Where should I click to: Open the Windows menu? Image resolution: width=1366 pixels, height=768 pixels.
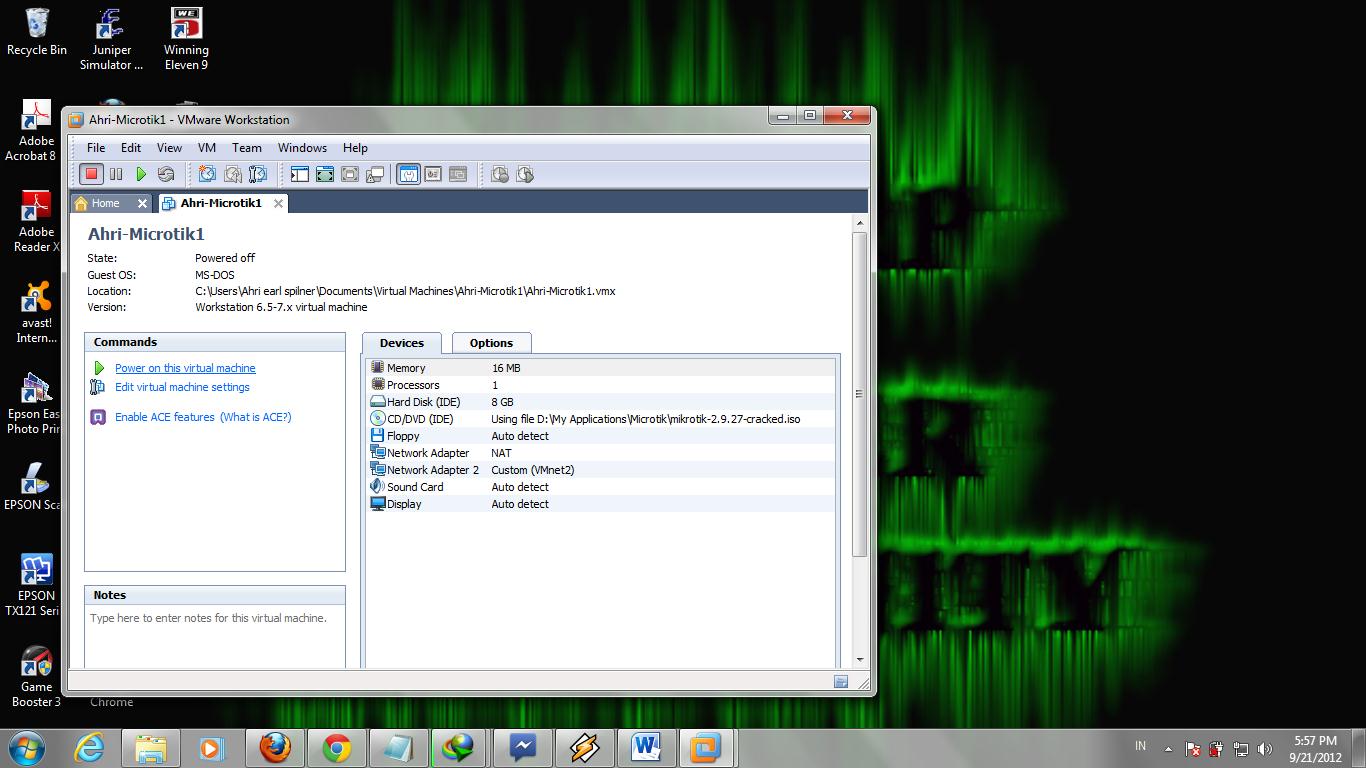pos(302,147)
